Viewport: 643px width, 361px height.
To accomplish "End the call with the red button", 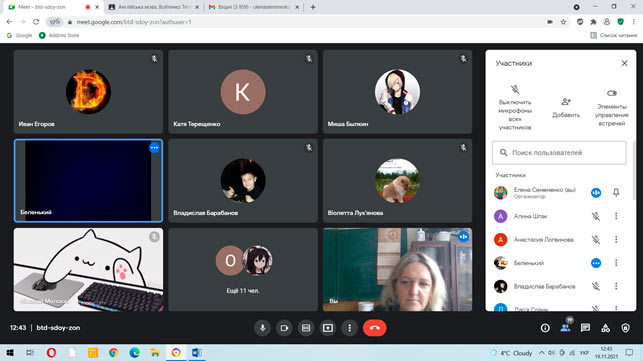I will click(374, 328).
